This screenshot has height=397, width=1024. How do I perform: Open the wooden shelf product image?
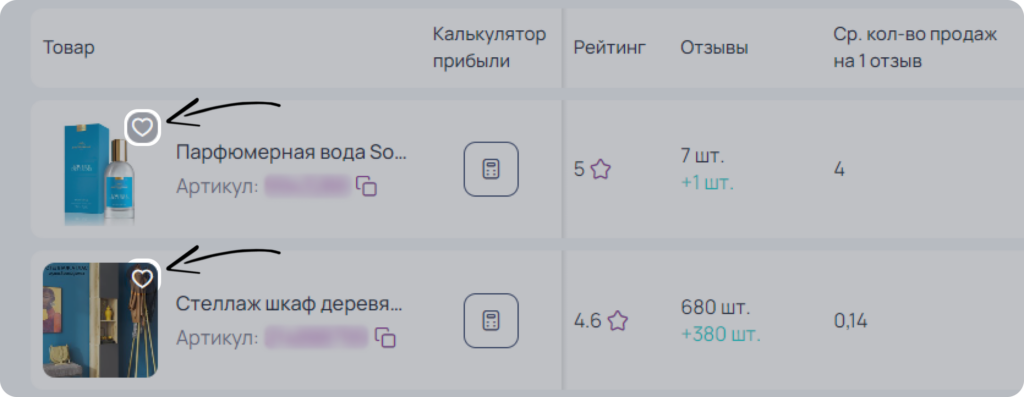100,320
